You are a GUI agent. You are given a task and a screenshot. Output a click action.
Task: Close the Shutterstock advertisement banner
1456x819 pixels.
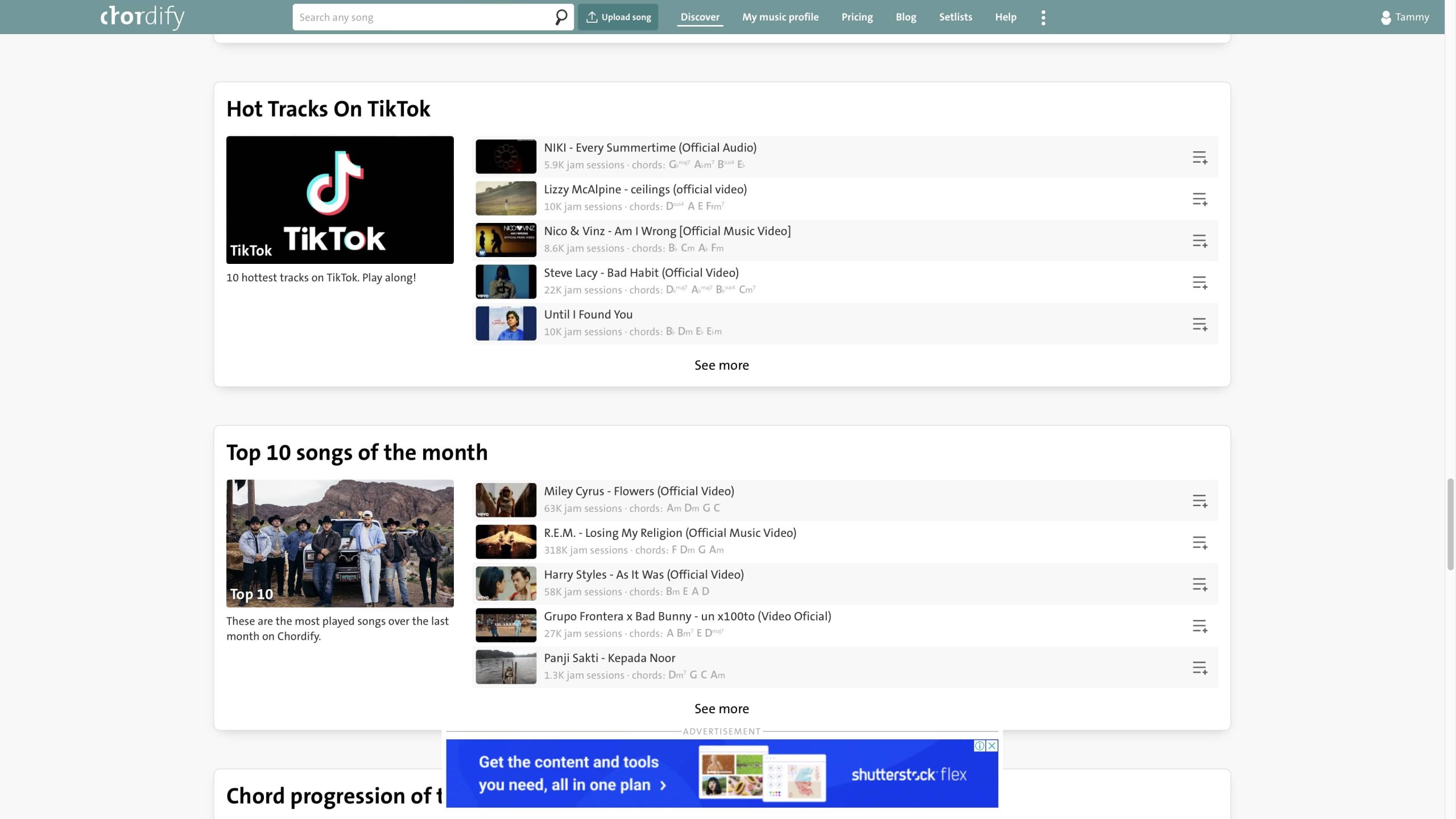pos(992,746)
